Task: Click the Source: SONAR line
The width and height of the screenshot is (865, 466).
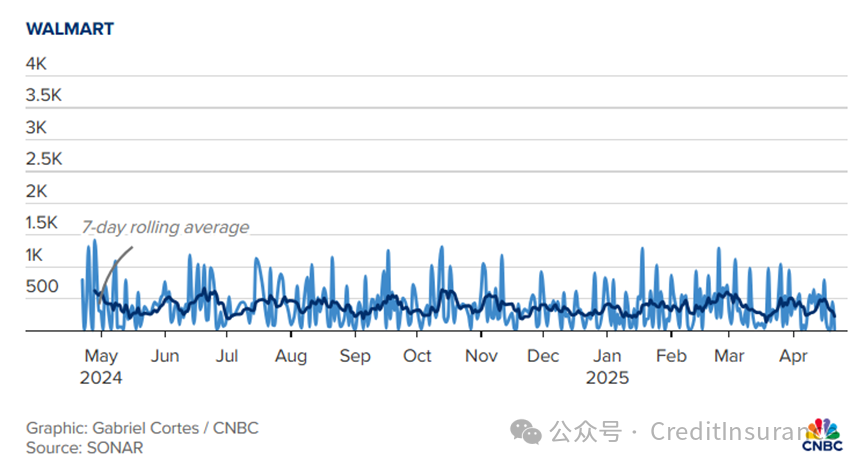Action: 84,447
